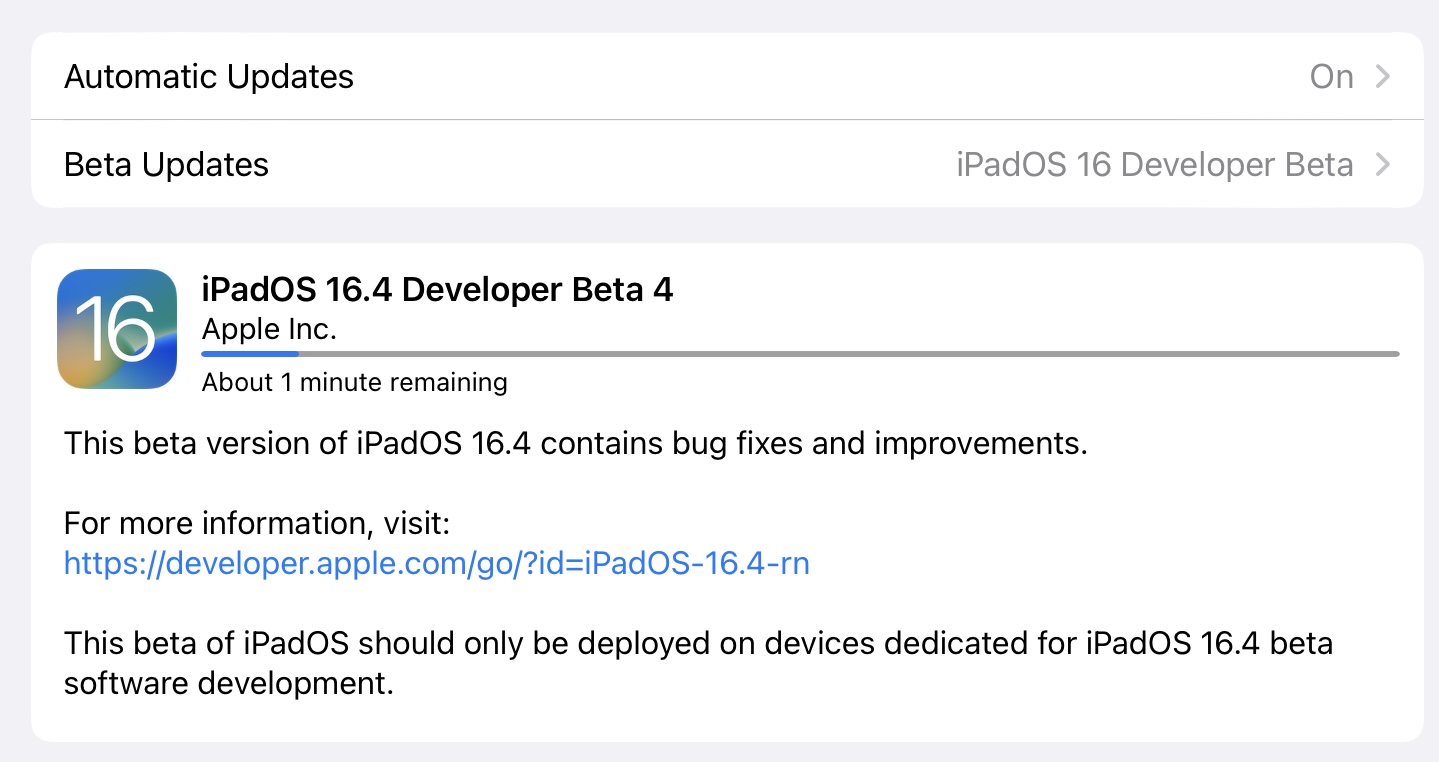Screen dimensions: 1439x762
Task: Tap the "For more information, visit:" text
Action: point(258,522)
